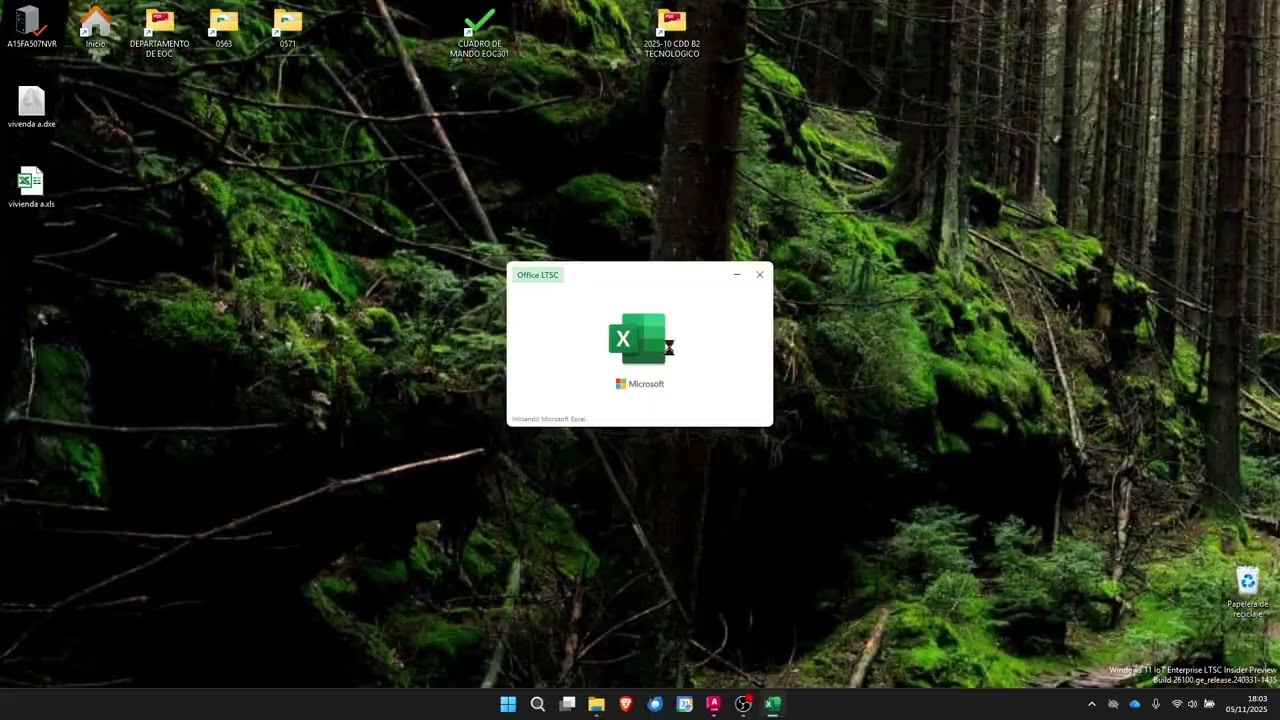This screenshot has width=1280, height=720.
Task: Click the Microsoft logo text on splash
Action: (640, 384)
